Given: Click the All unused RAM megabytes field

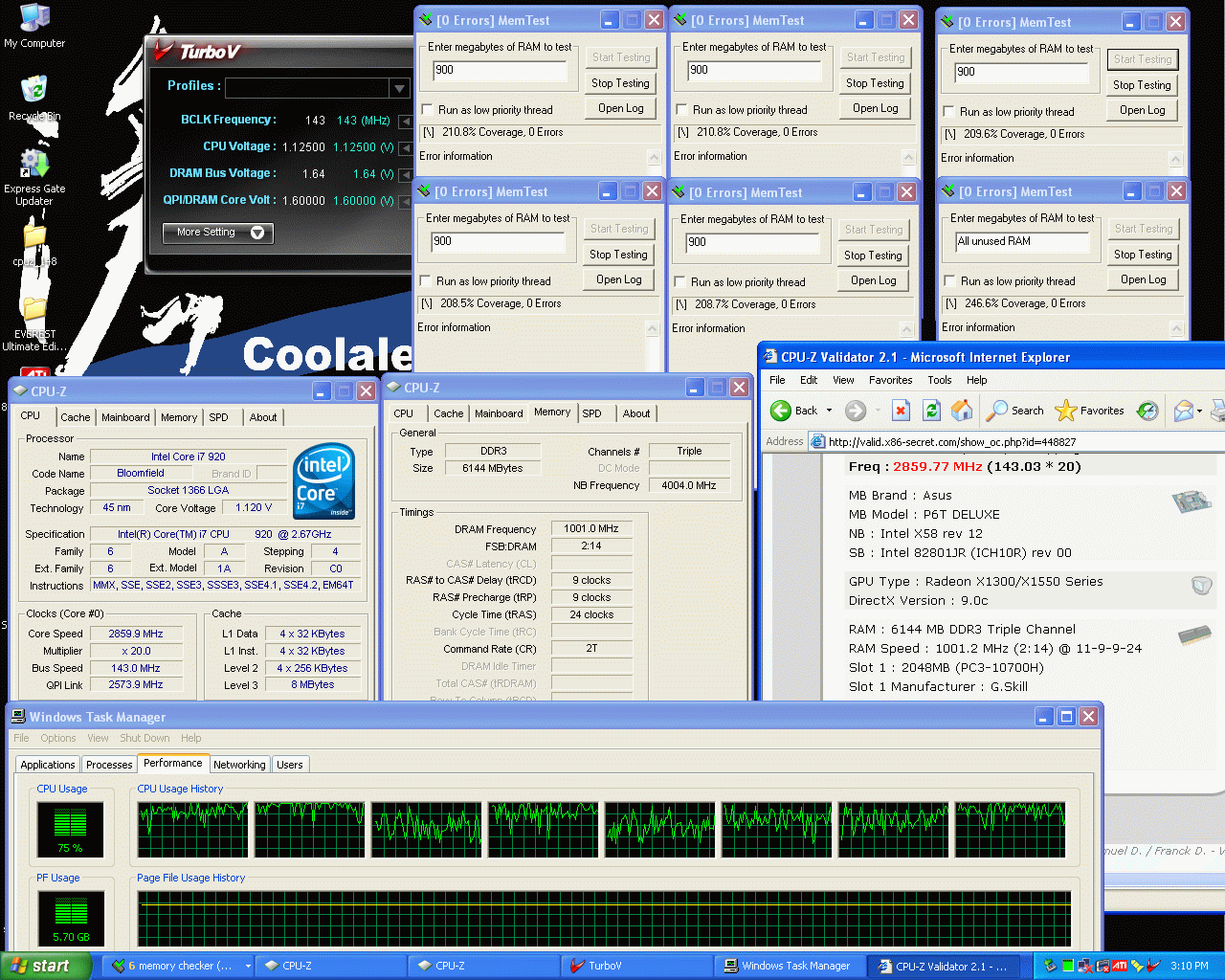Looking at the screenshot, I should pos(1022,243).
